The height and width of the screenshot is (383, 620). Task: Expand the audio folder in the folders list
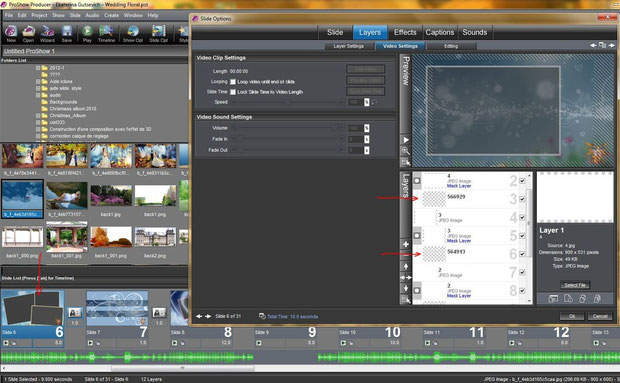[x=38, y=95]
